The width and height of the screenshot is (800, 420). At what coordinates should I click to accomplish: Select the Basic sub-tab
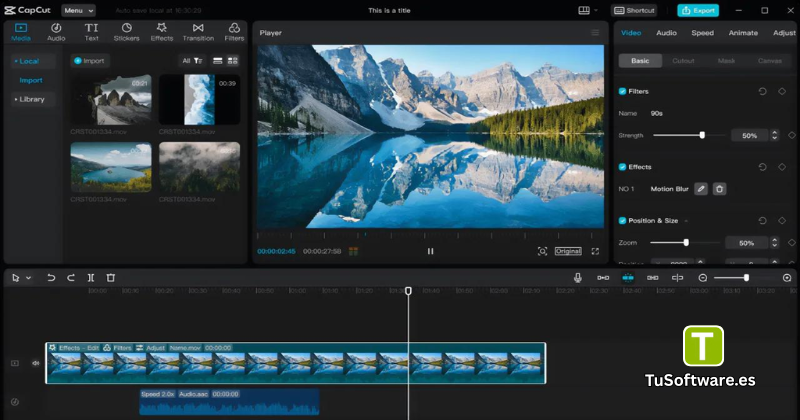click(x=640, y=61)
